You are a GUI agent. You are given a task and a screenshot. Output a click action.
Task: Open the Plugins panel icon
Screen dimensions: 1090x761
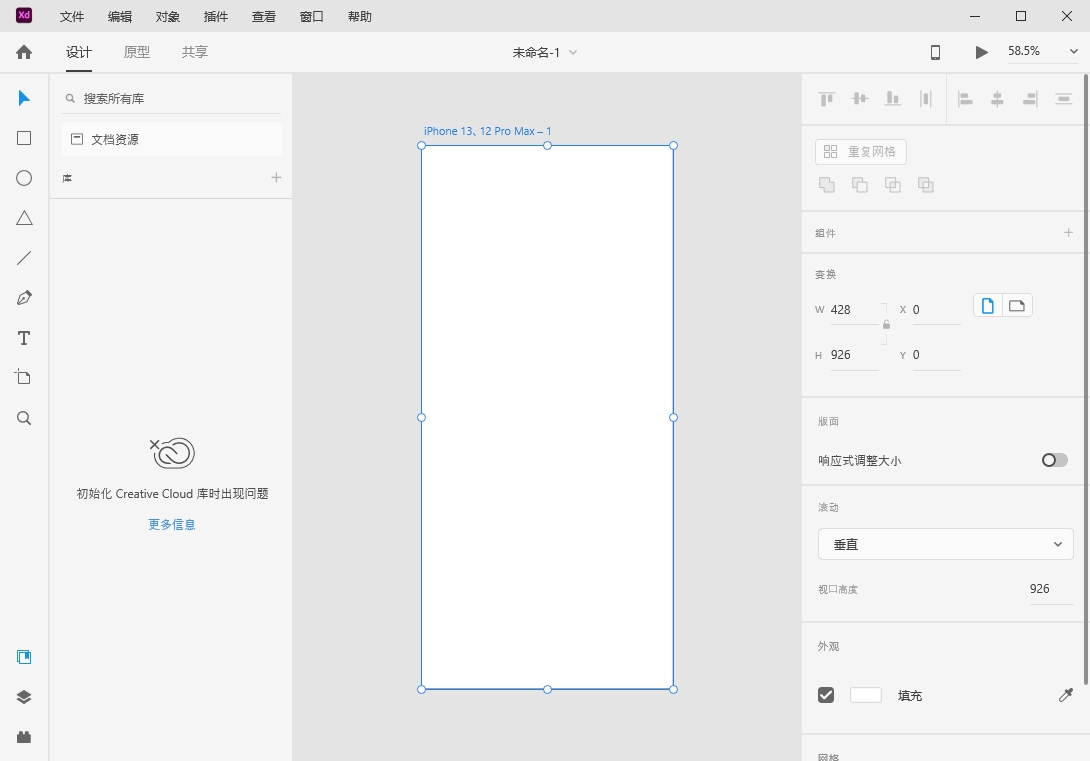[24, 737]
